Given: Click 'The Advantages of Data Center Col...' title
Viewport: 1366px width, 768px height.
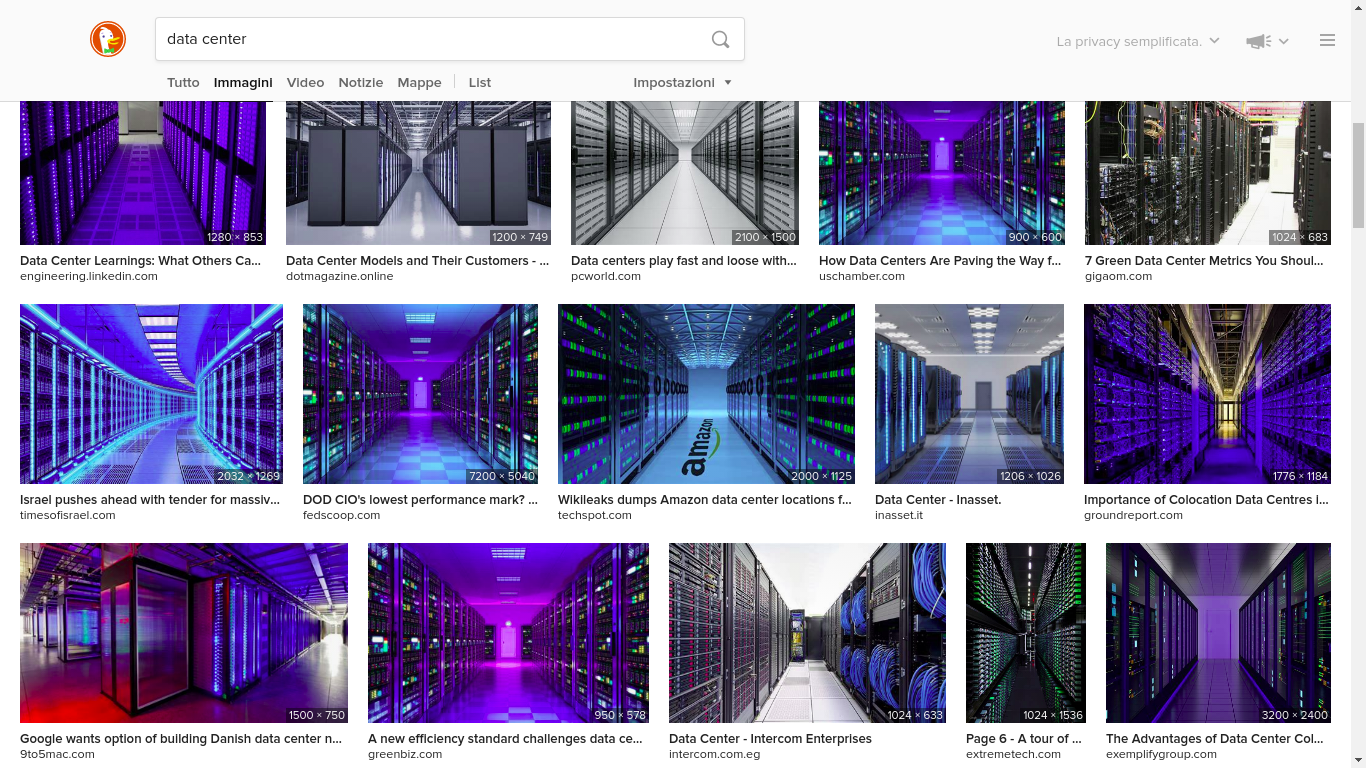Looking at the screenshot, I should (x=1215, y=738).
